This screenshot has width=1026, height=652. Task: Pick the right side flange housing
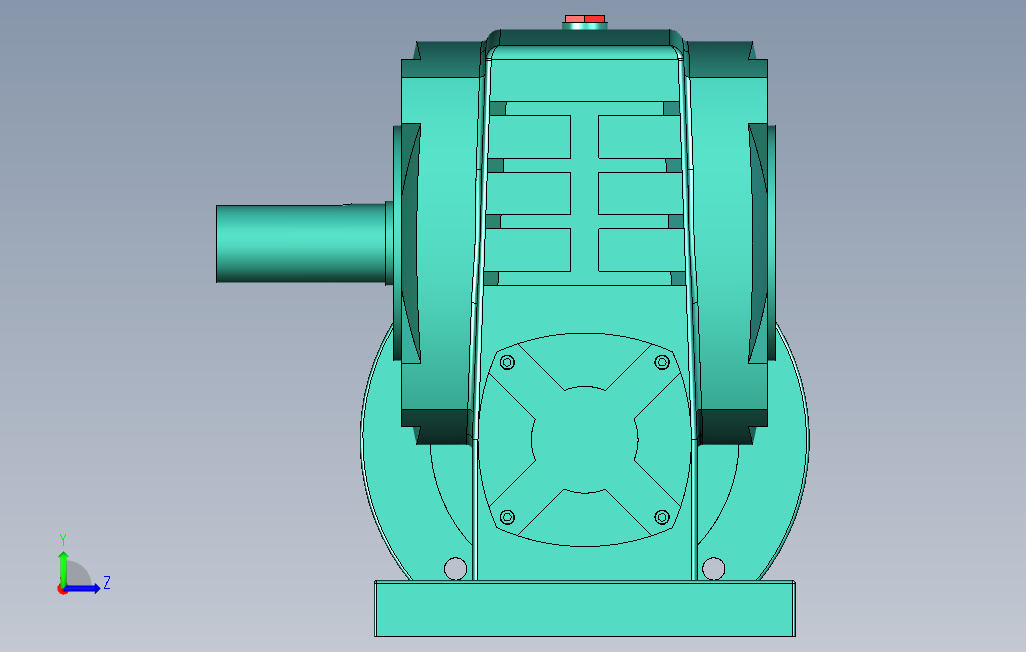[x=728, y=242]
